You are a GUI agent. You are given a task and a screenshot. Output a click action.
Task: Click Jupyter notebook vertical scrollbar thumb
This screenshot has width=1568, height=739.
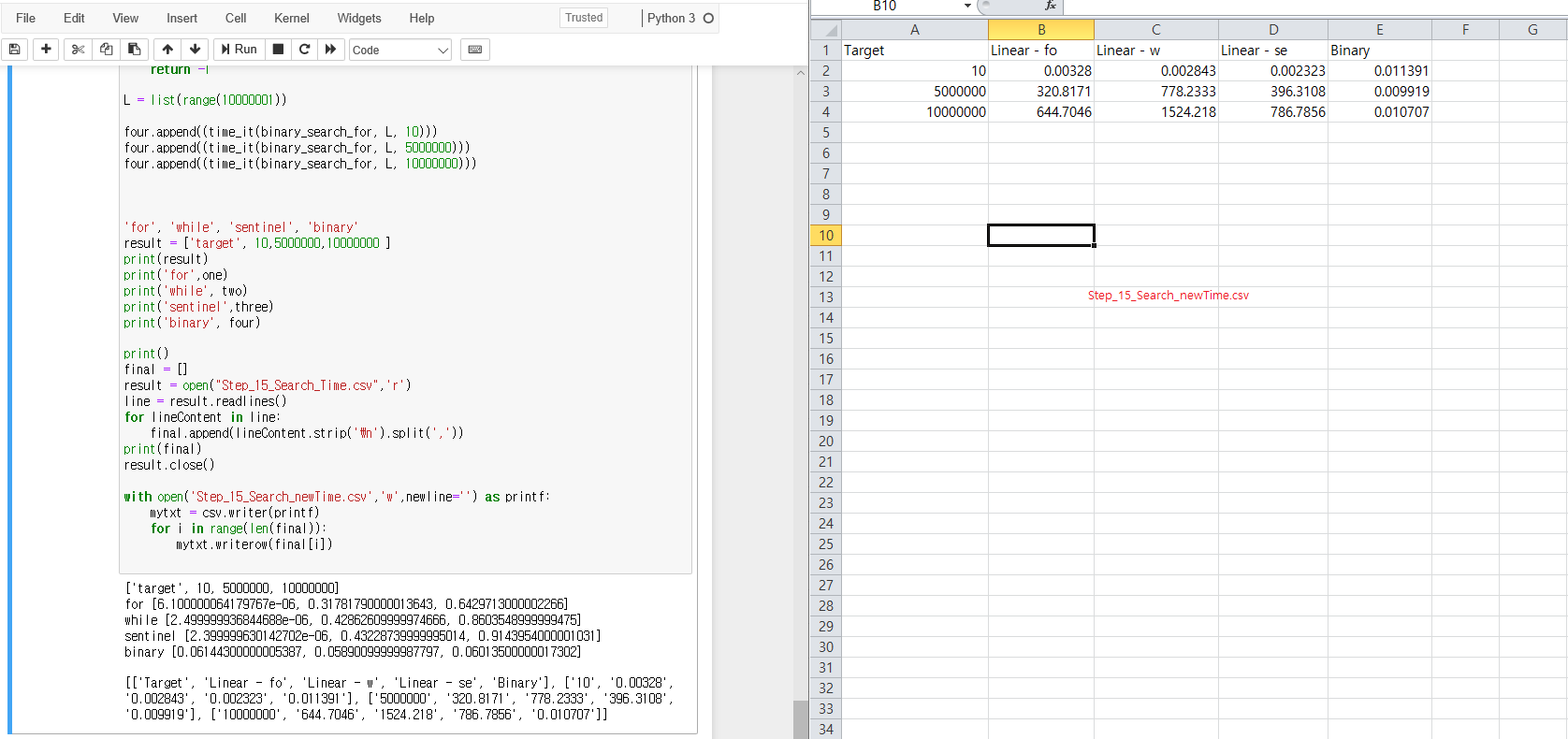coord(800,718)
